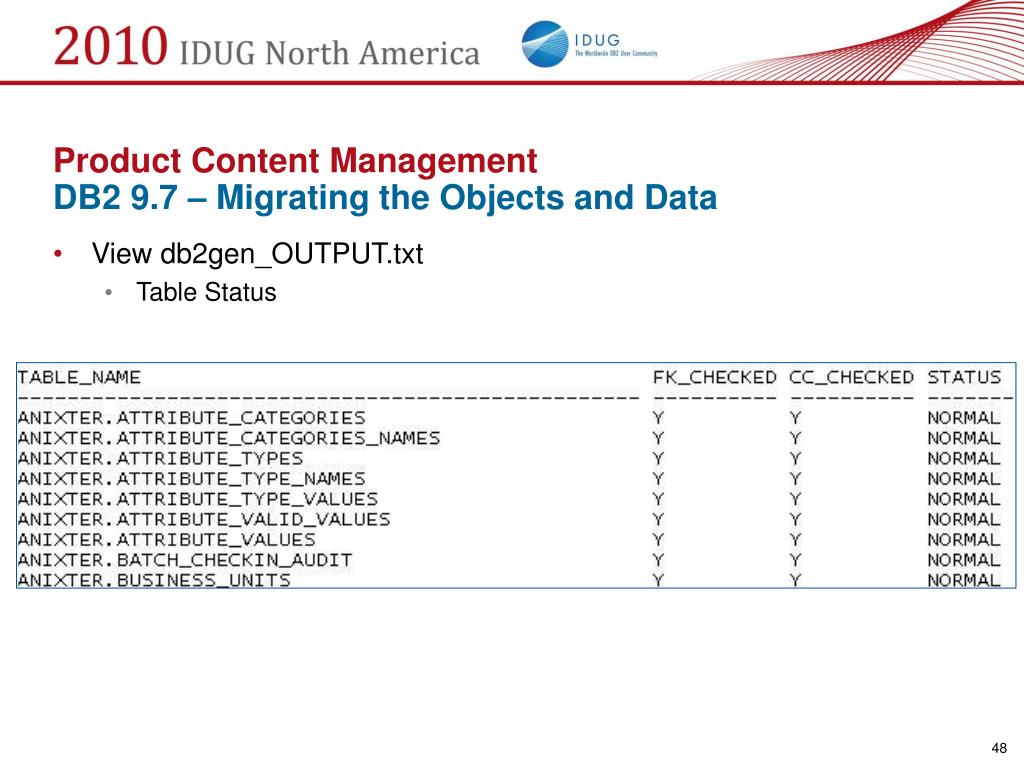The image size is (1024, 768).
Task: Click the '2010 IDUG North America' heading
Action: pos(266,46)
